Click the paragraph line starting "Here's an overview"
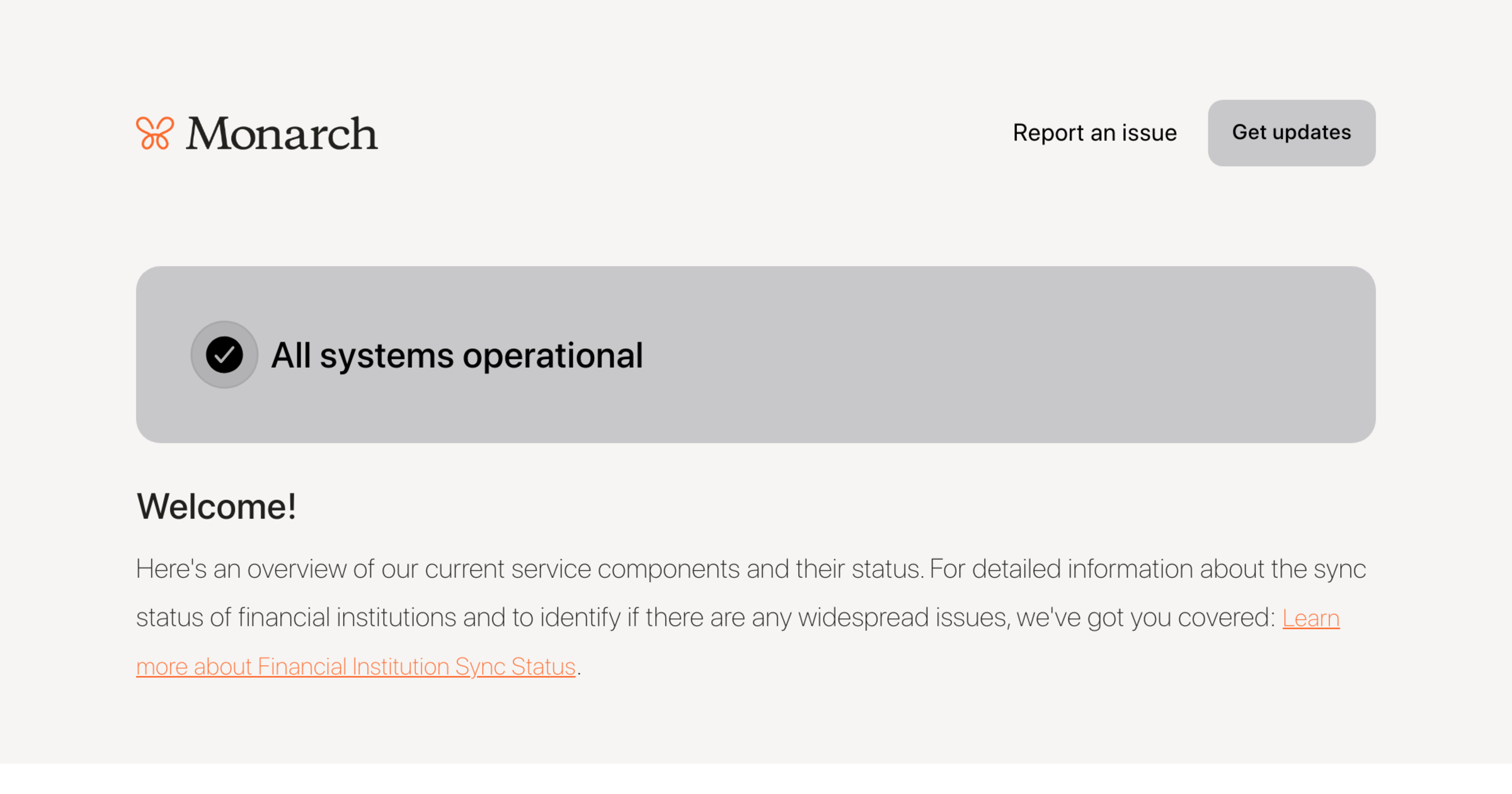The width and height of the screenshot is (1512, 794). 750,569
